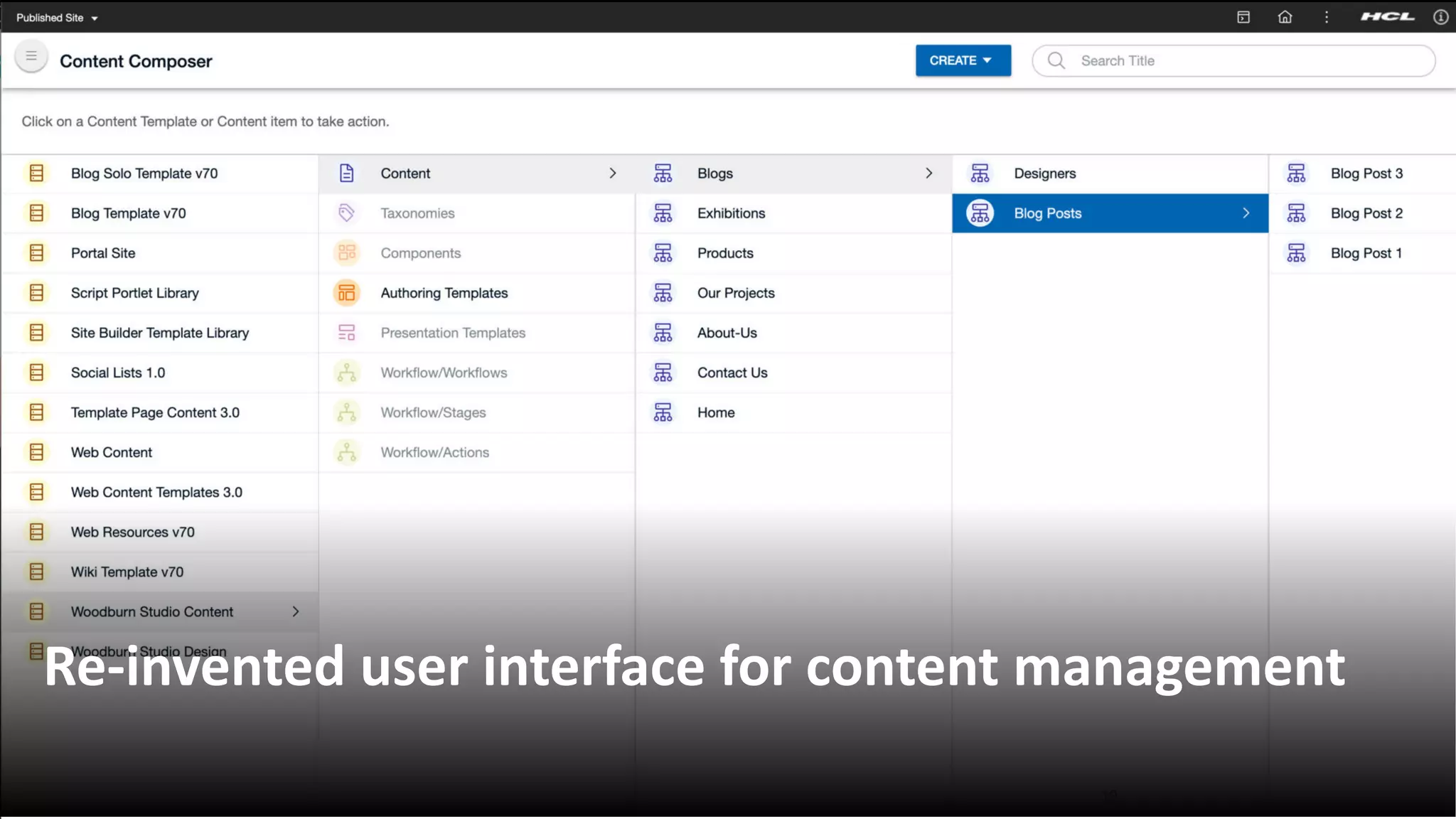Expand the Content row chevron
1456x819 pixels.
tap(613, 173)
